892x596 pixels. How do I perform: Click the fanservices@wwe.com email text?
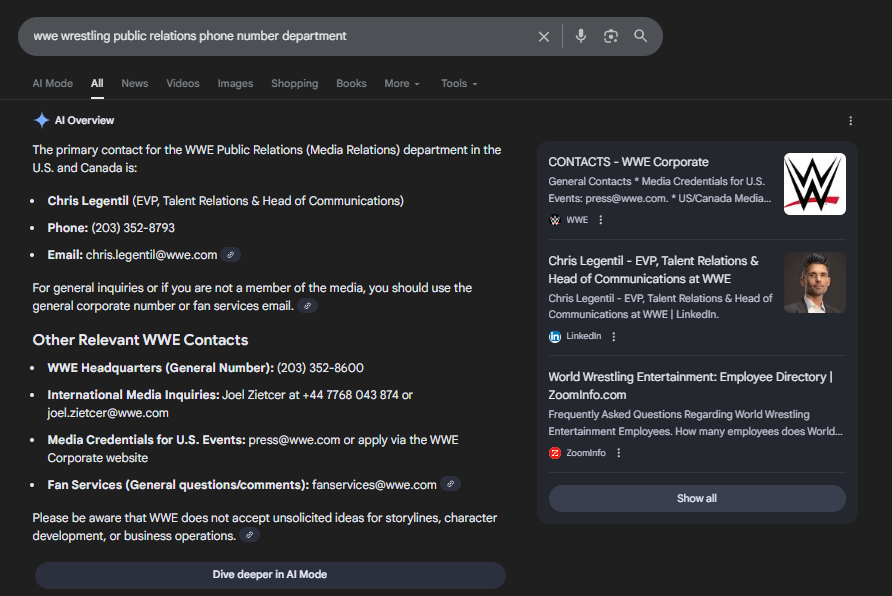pyautogui.click(x=374, y=485)
